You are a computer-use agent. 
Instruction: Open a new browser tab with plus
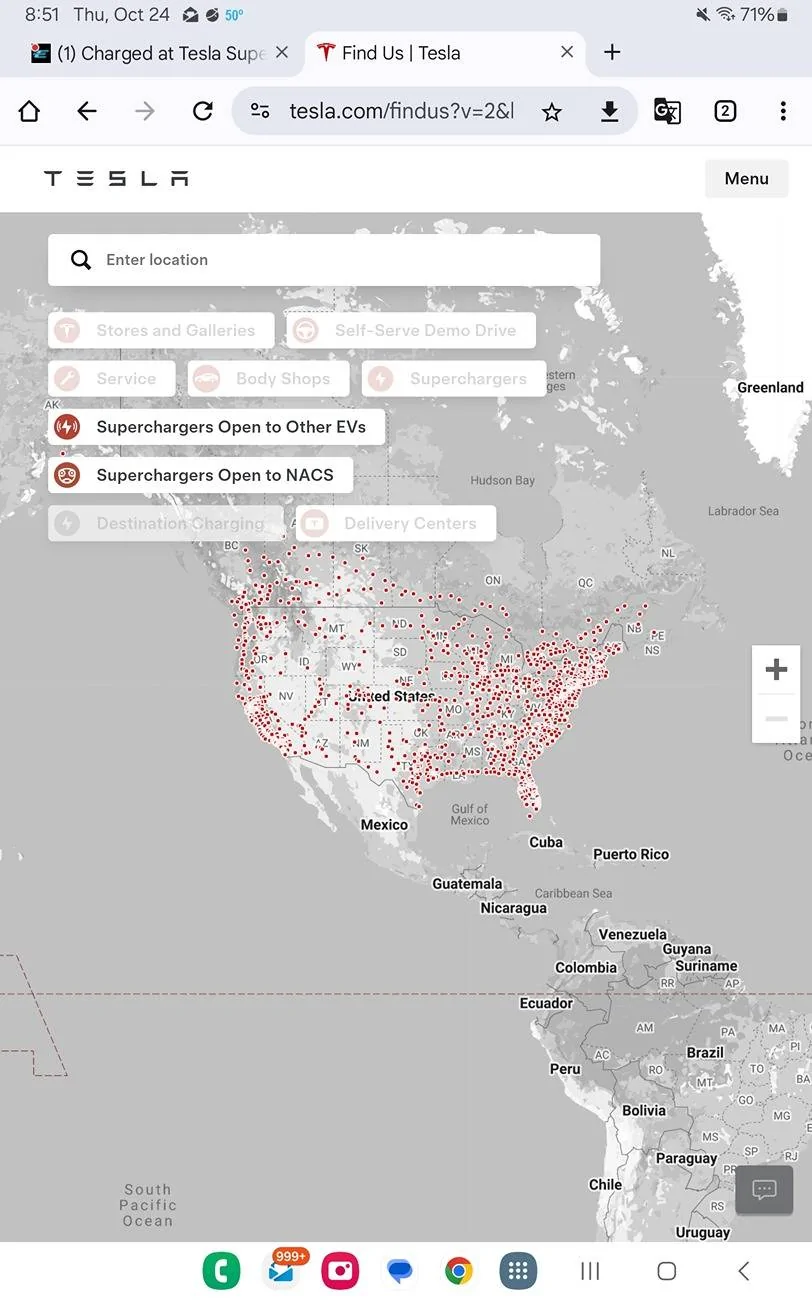coord(613,52)
